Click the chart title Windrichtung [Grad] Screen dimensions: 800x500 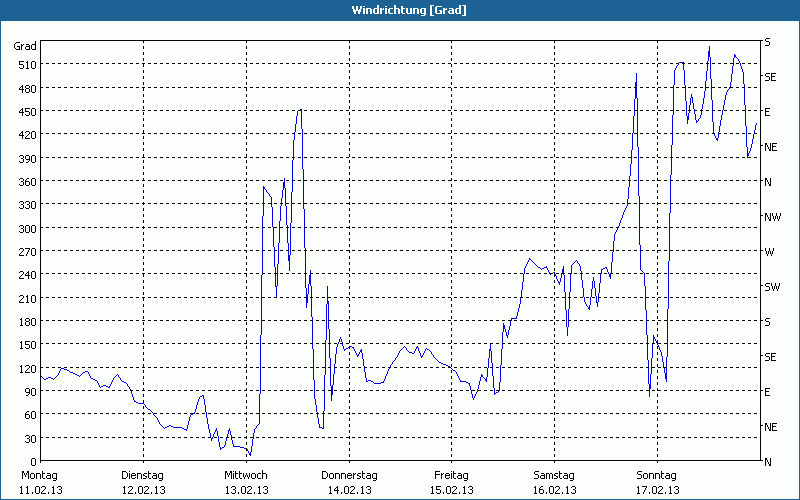coord(409,10)
